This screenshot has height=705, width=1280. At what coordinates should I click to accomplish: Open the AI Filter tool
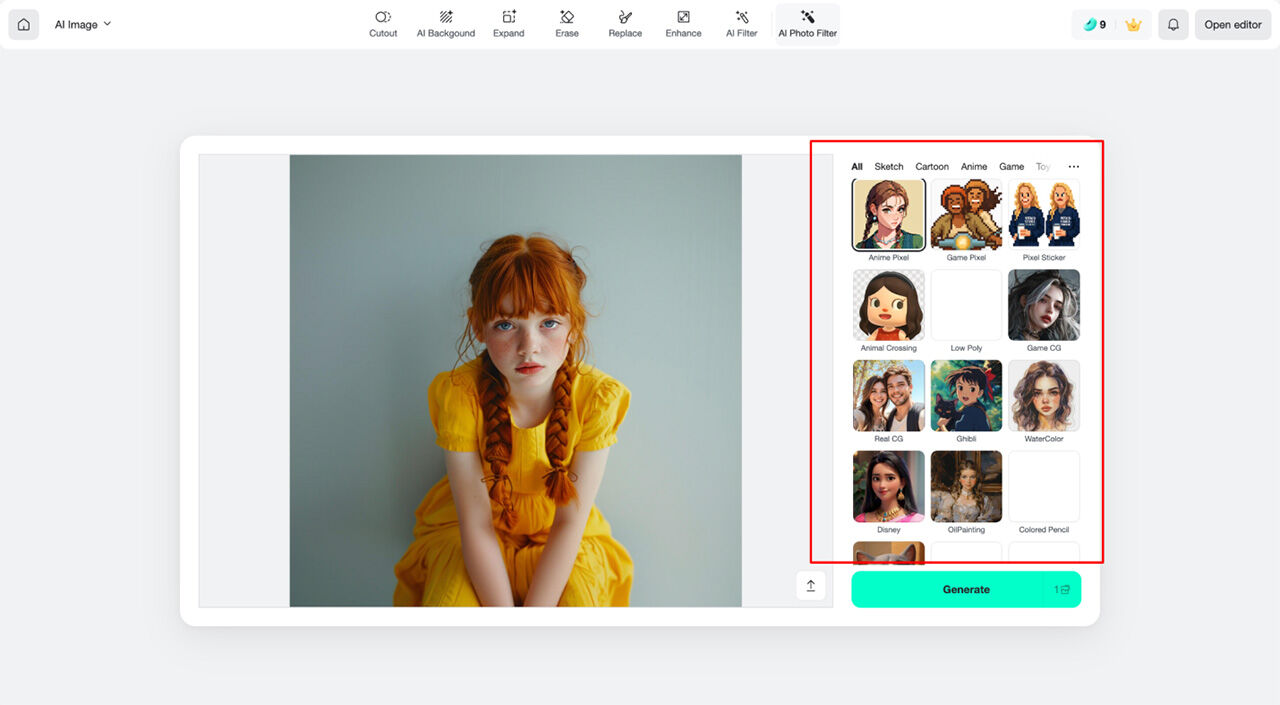click(742, 24)
